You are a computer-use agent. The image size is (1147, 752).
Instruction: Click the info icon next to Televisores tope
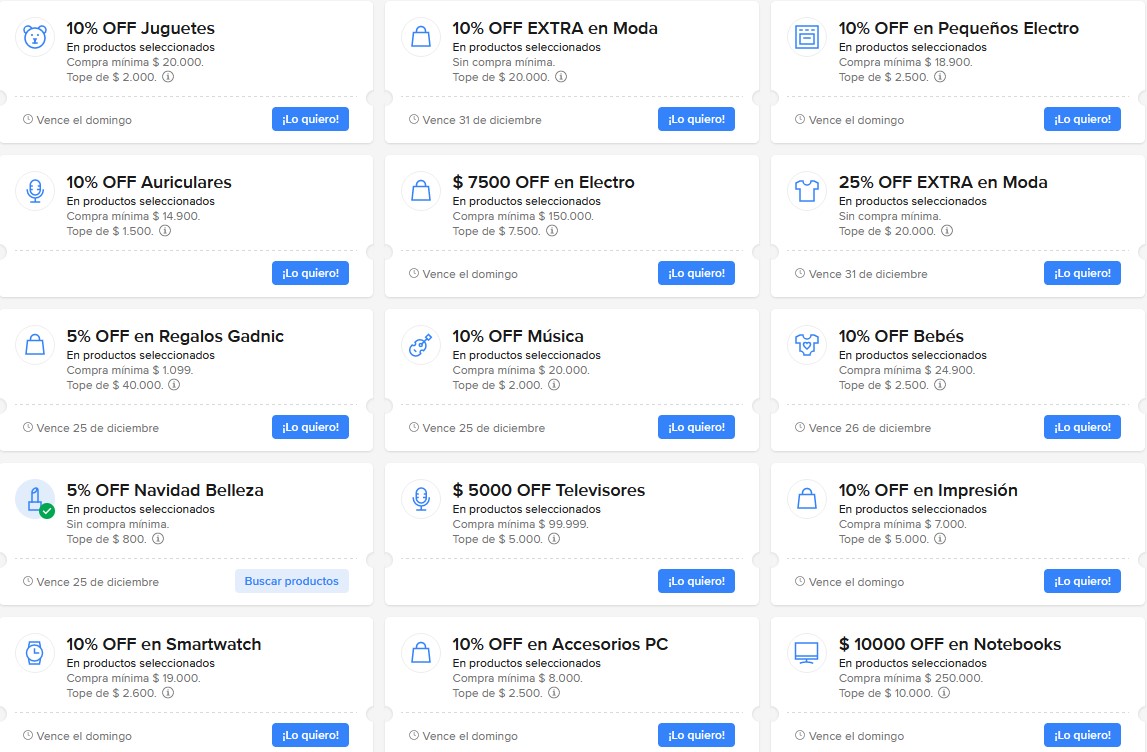(x=555, y=538)
